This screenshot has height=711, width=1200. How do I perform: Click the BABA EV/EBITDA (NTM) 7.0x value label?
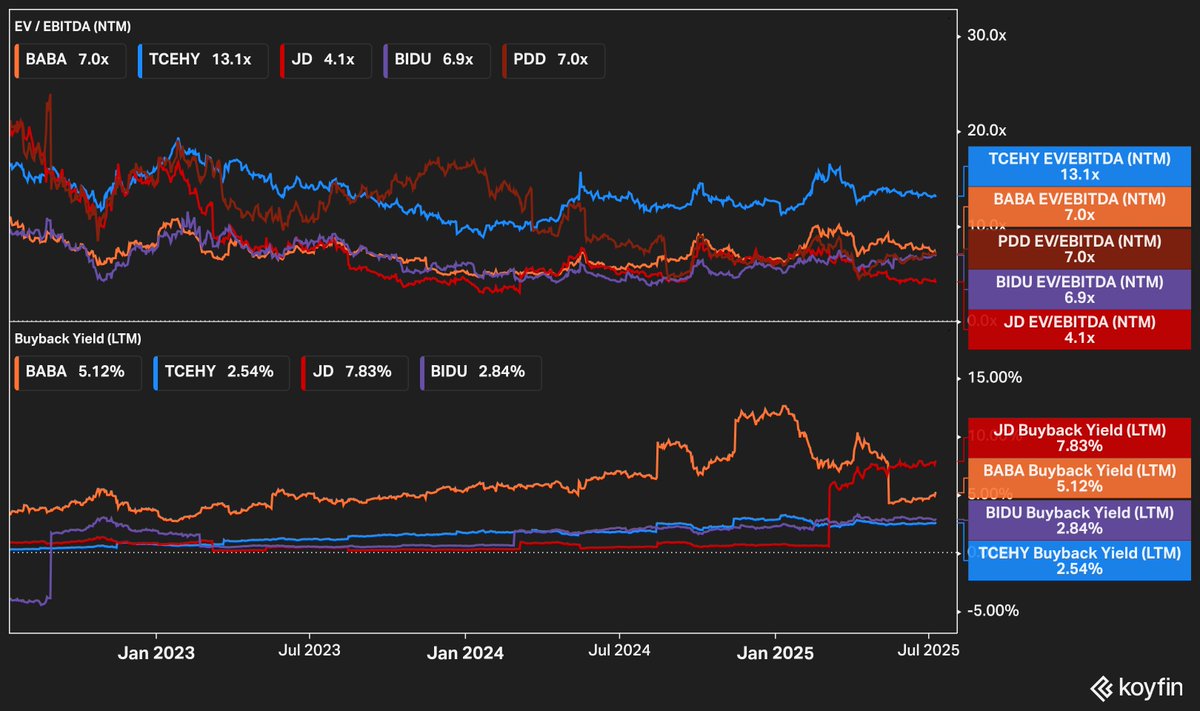(1080, 207)
